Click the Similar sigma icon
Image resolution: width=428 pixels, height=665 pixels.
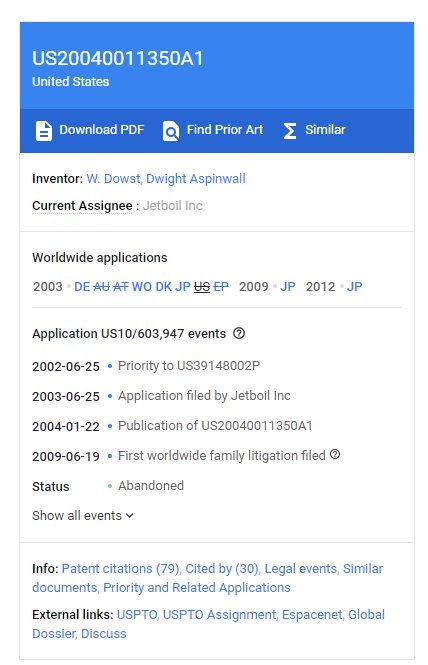(290, 131)
